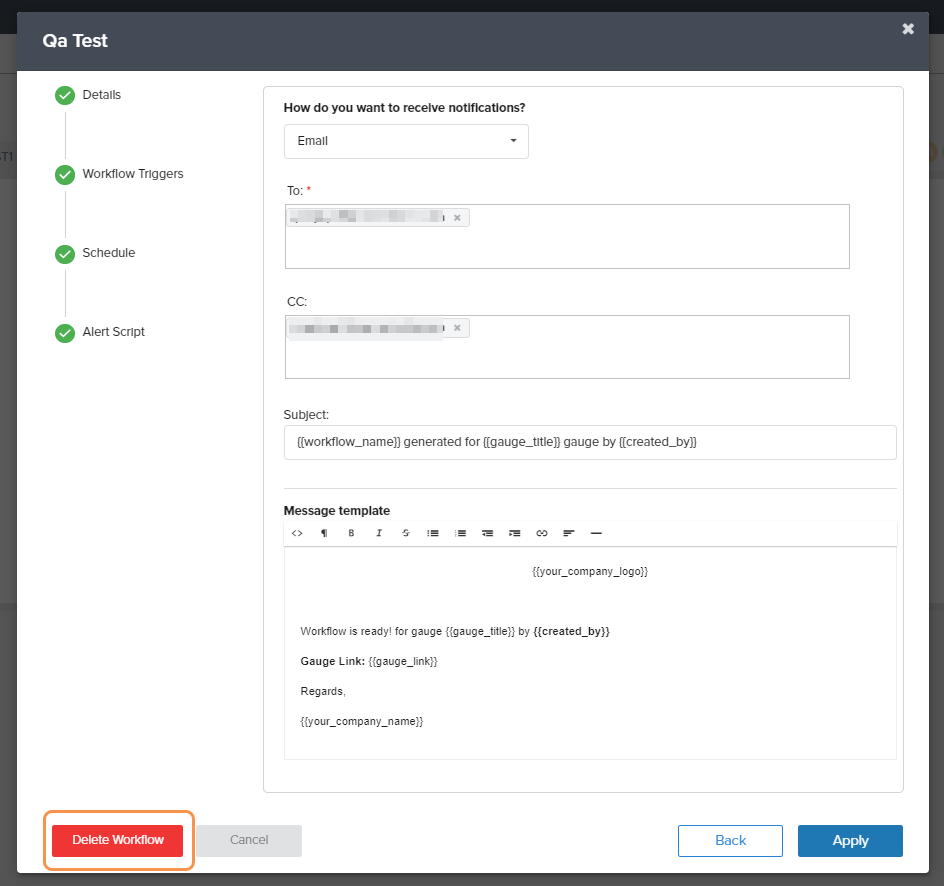944x886 pixels.
Task: Click into the Subject field
Action: coord(590,442)
